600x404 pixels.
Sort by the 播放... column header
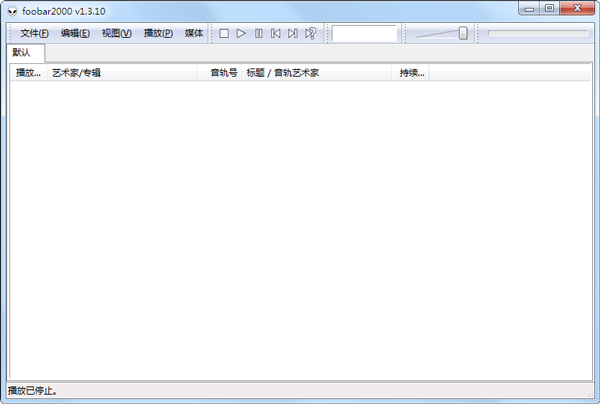click(x=28, y=73)
